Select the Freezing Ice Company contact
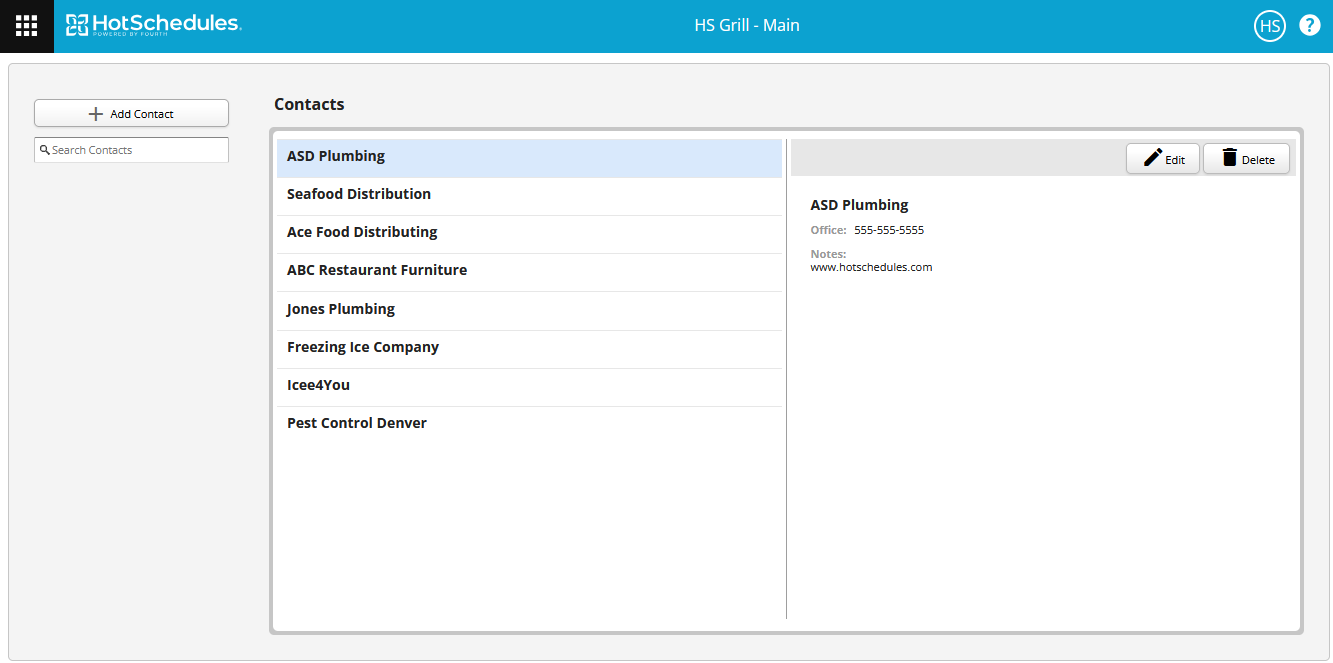Screen dimensions: 1333x663 tap(529, 349)
